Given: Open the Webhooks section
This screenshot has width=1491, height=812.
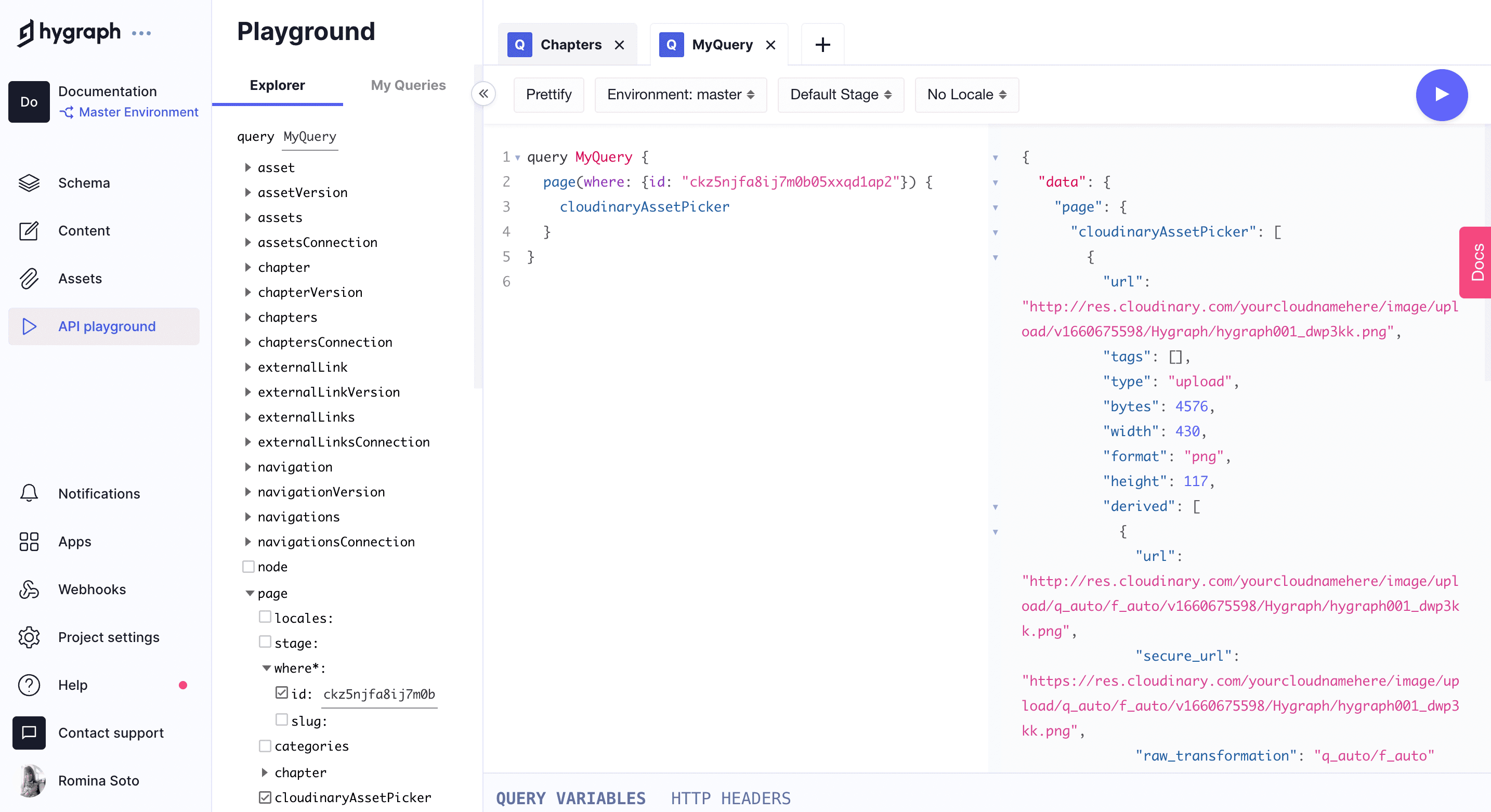Looking at the screenshot, I should tap(91, 589).
